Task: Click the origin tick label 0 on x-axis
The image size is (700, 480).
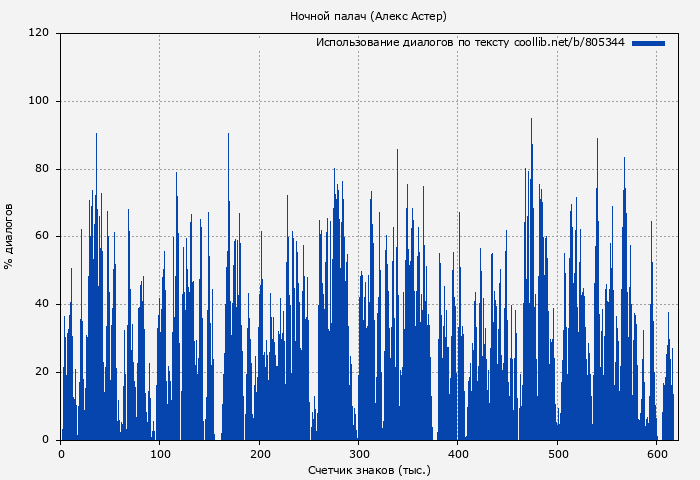Action: [x=61, y=453]
